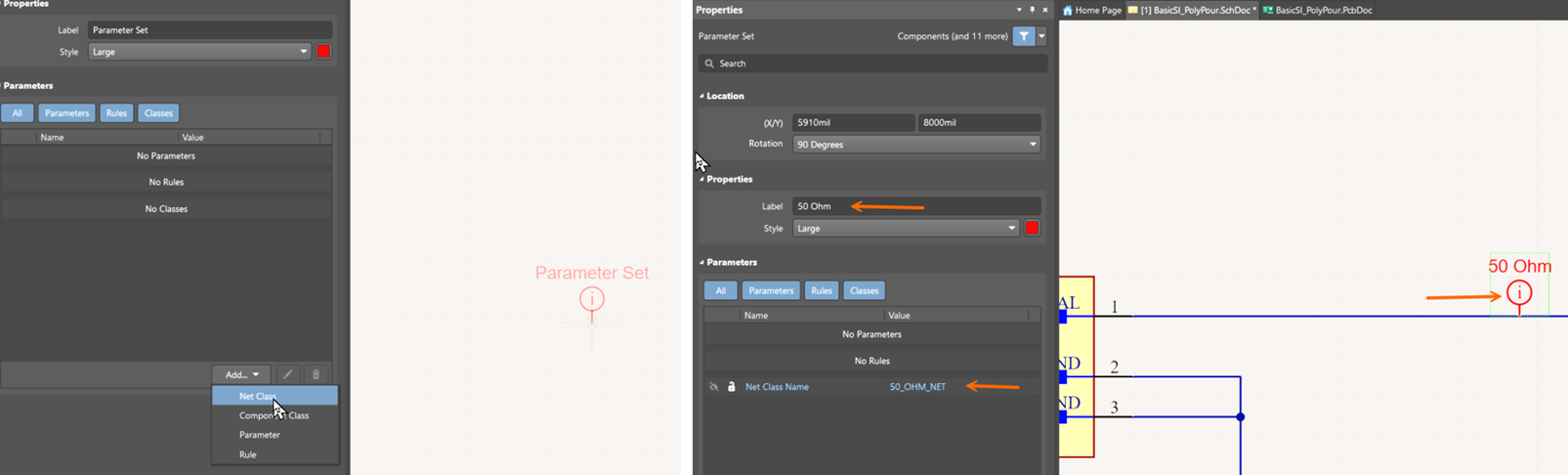
Task: Click the faded Parameter Set label text
Action: point(592,273)
